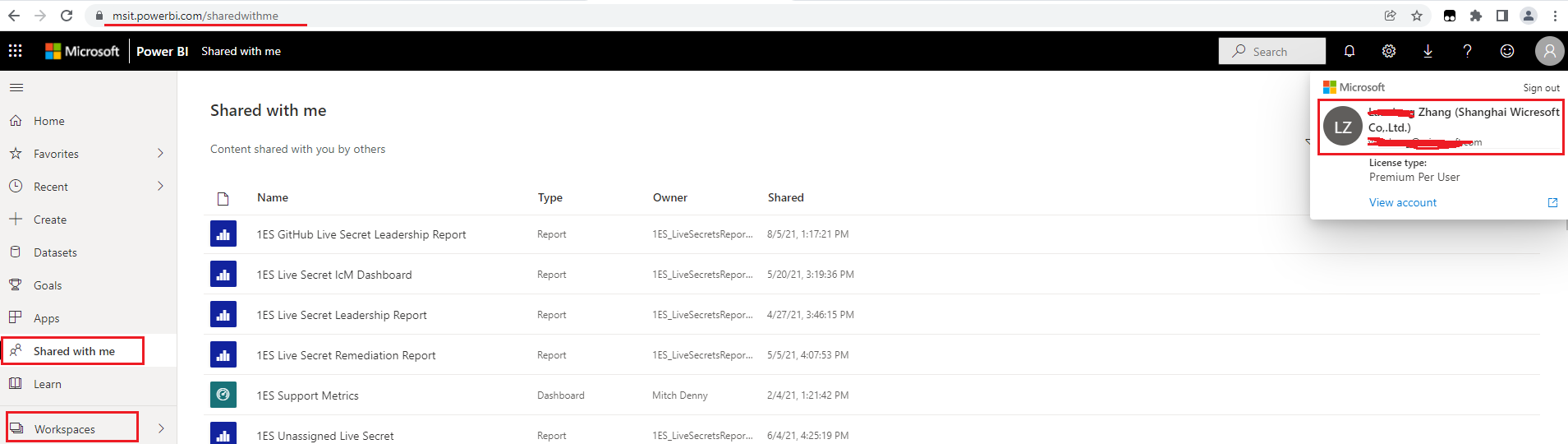
Task: Collapse the navigation pane hamburger icon
Action: pos(16,87)
